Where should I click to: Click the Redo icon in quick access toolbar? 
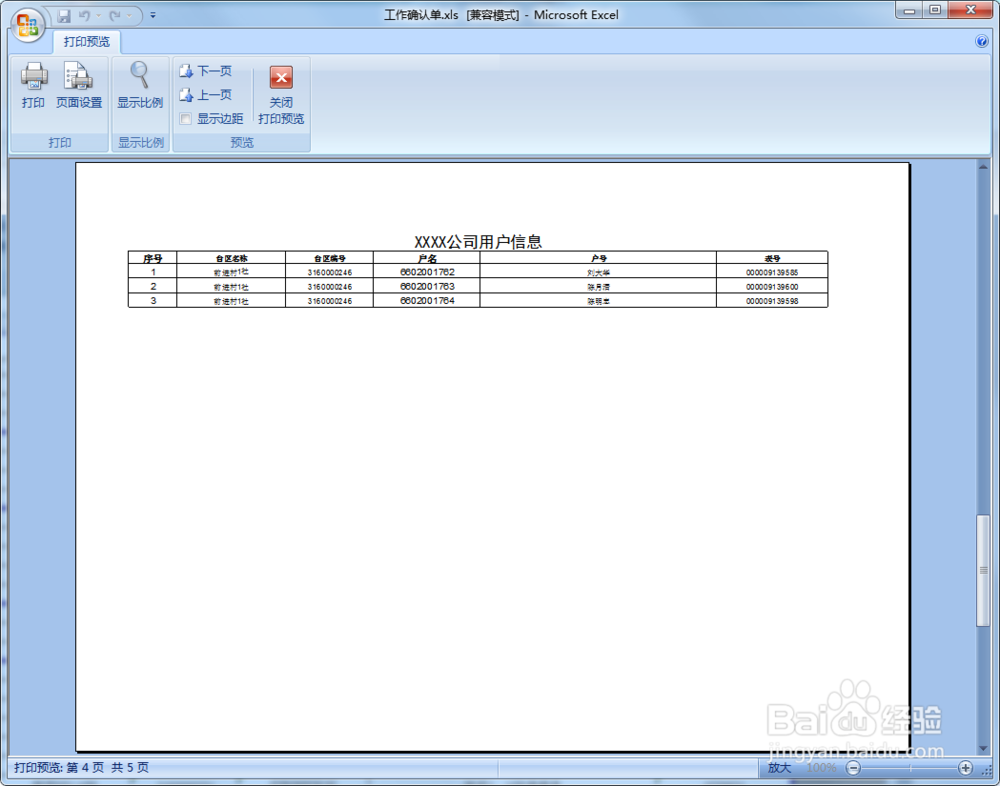[x=115, y=15]
